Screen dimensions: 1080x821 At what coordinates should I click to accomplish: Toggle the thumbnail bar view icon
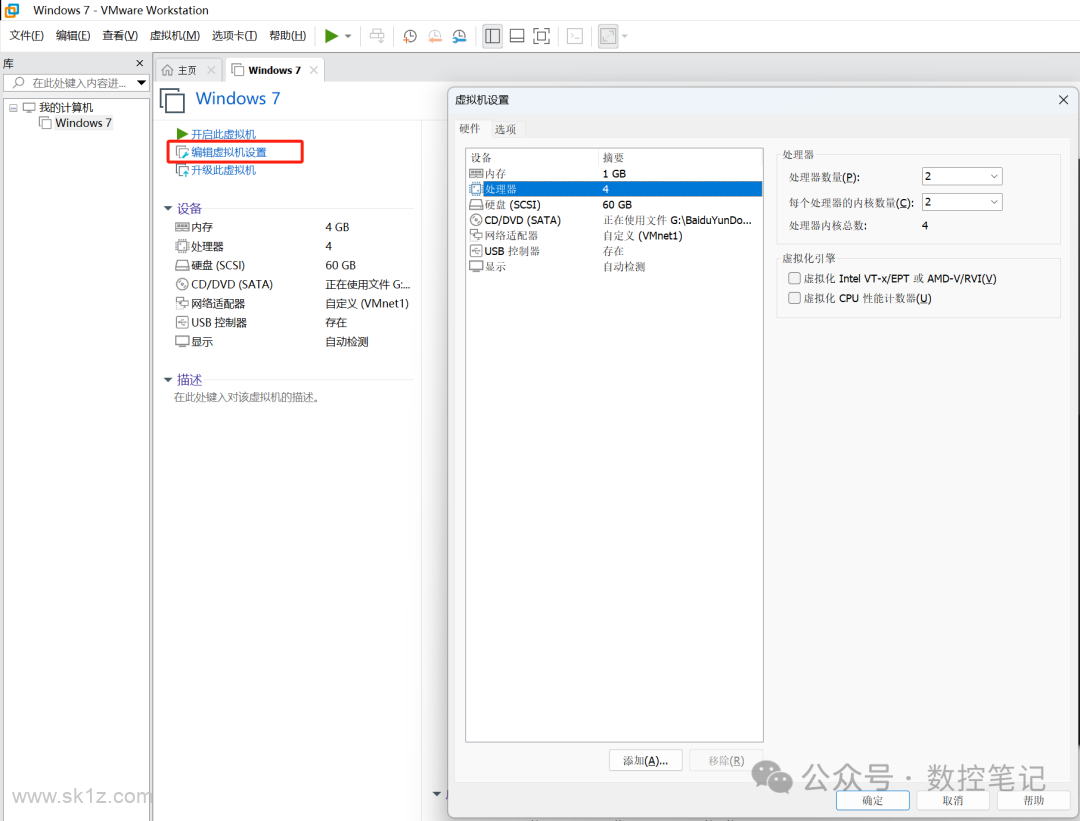pos(517,36)
